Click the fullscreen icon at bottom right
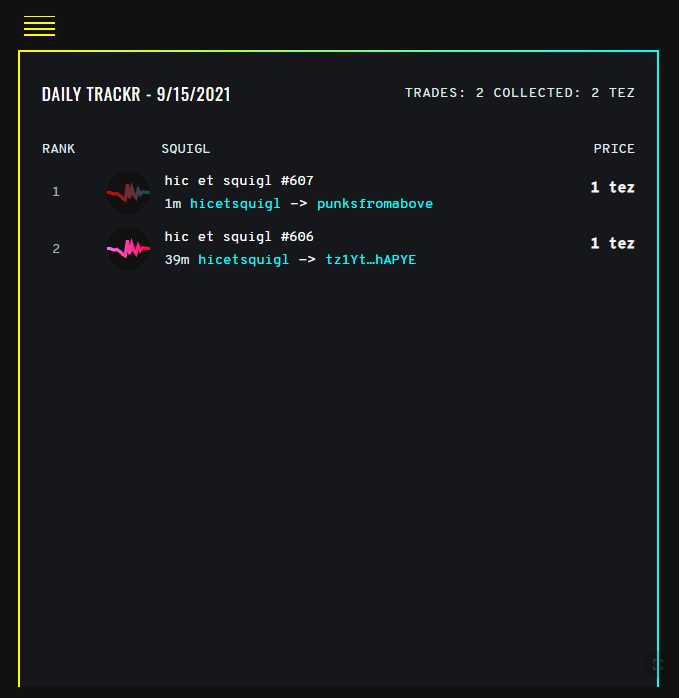 click(x=658, y=665)
